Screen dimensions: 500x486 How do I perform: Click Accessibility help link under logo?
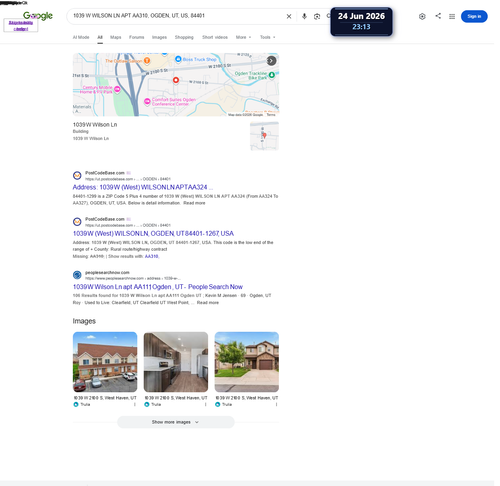[x=21, y=26]
